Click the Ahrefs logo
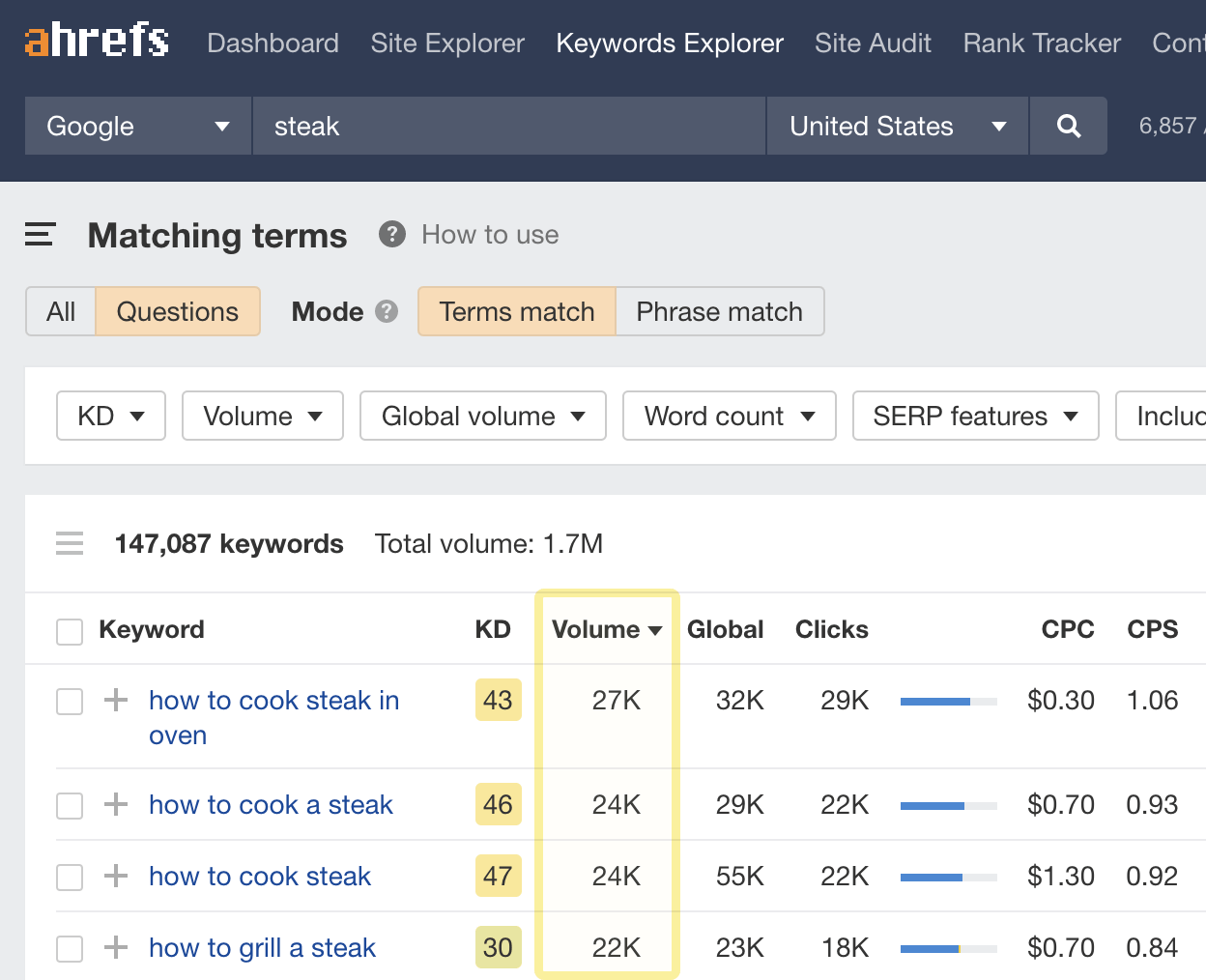The width and height of the screenshot is (1206, 980). point(97,41)
